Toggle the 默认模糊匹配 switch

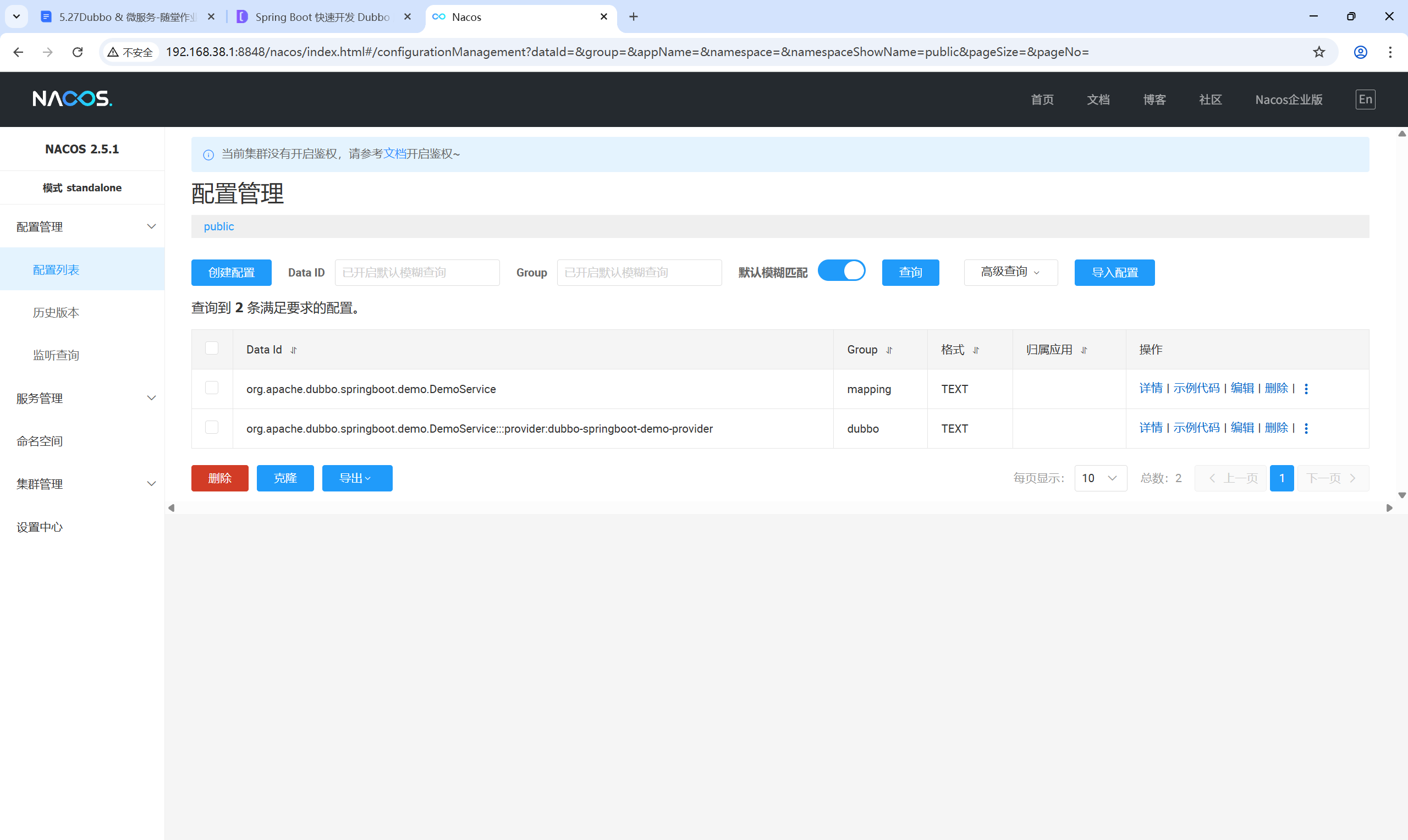(x=842, y=270)
